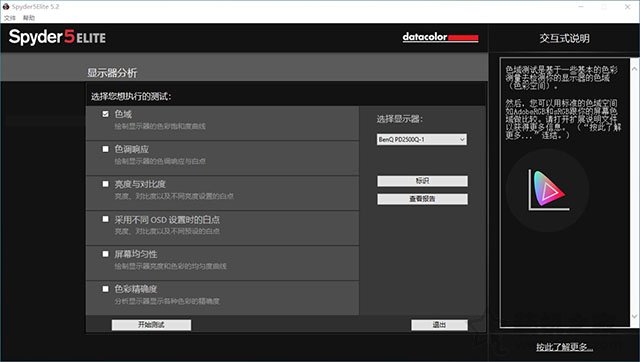Click scroll-up arrow in help panel

635,69
